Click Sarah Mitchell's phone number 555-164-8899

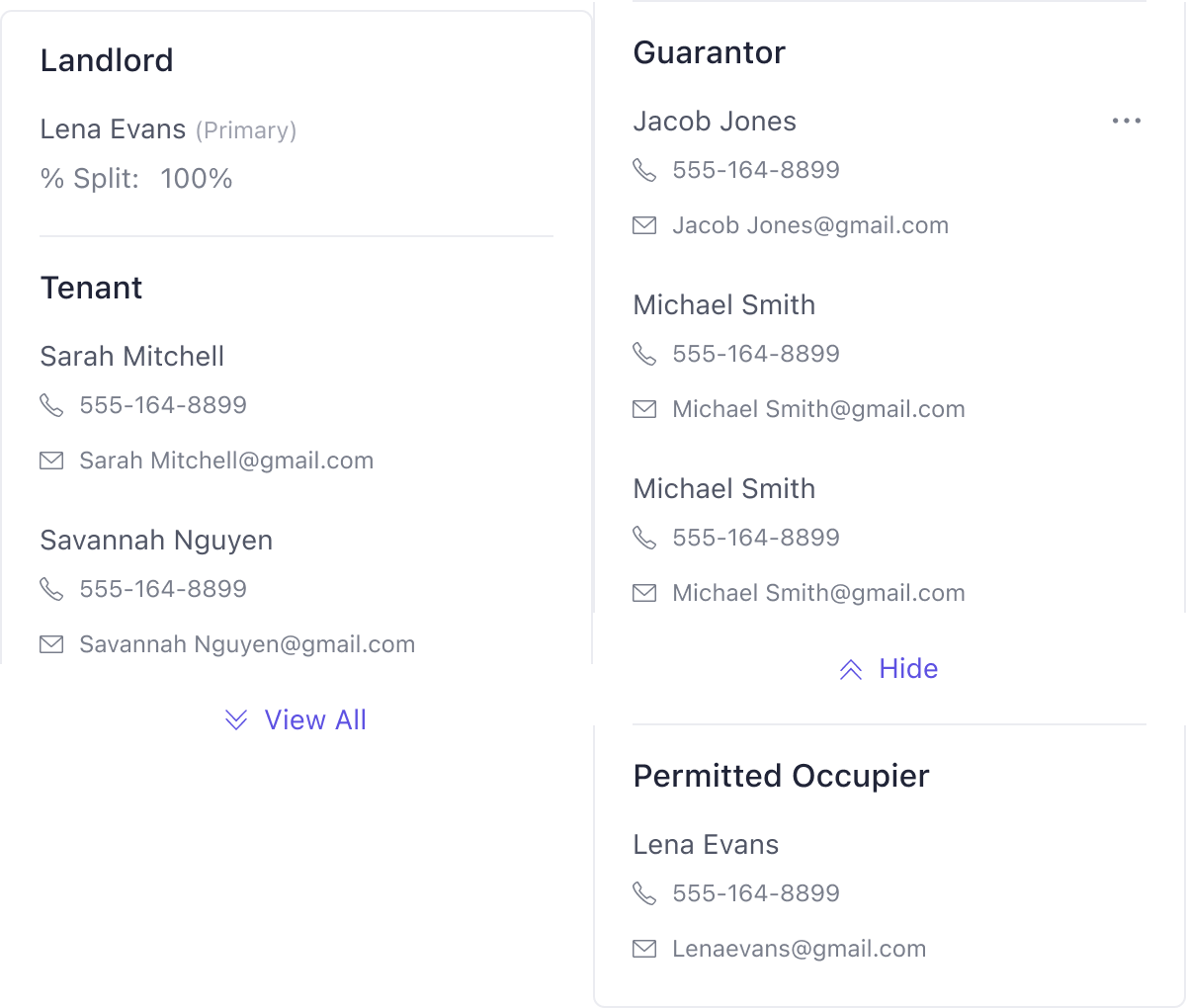163,405
